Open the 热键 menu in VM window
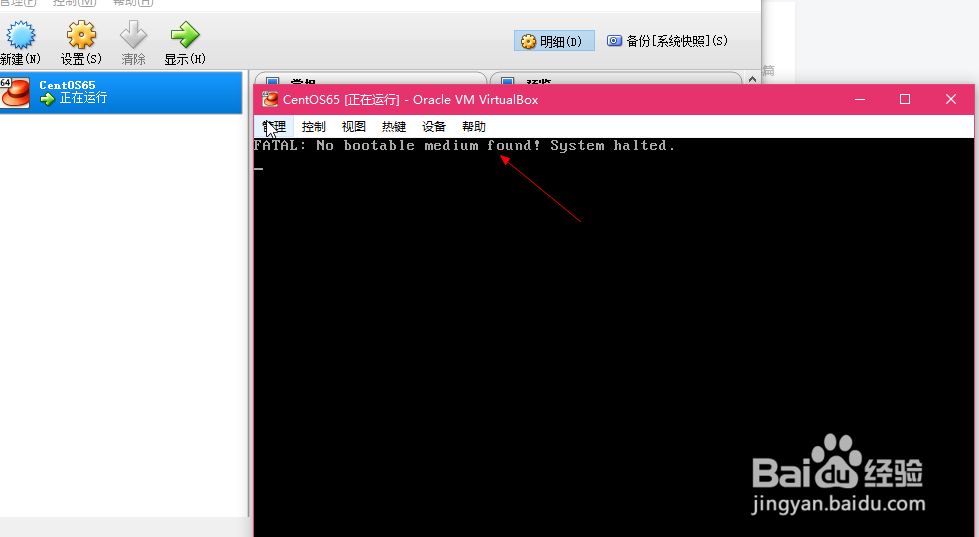This screenshot has width=979, height=537. (x=394, y=127)
